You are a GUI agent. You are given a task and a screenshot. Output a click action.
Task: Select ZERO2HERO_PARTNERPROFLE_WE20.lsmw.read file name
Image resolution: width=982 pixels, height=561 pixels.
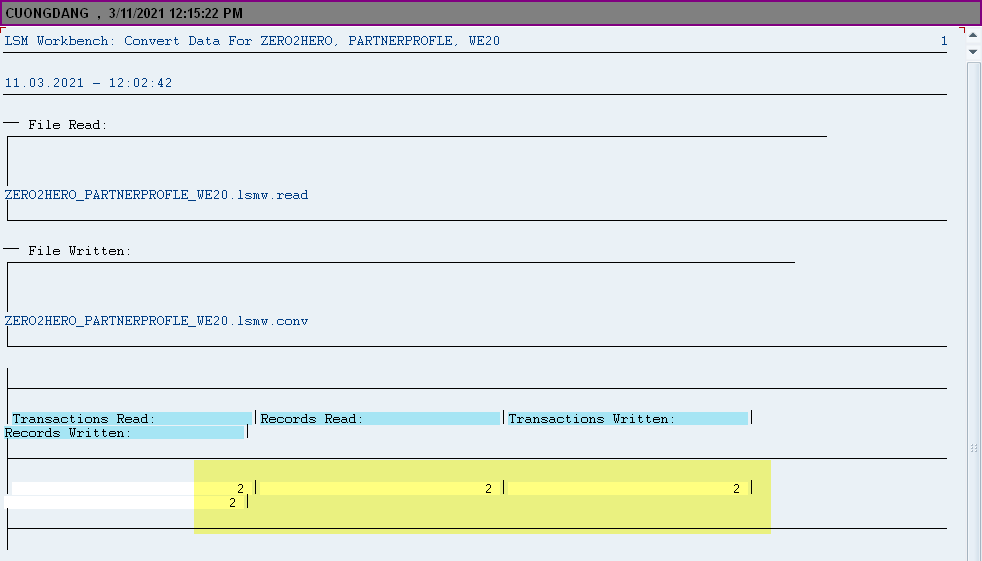pyautogui.click(x=156, y=195)
